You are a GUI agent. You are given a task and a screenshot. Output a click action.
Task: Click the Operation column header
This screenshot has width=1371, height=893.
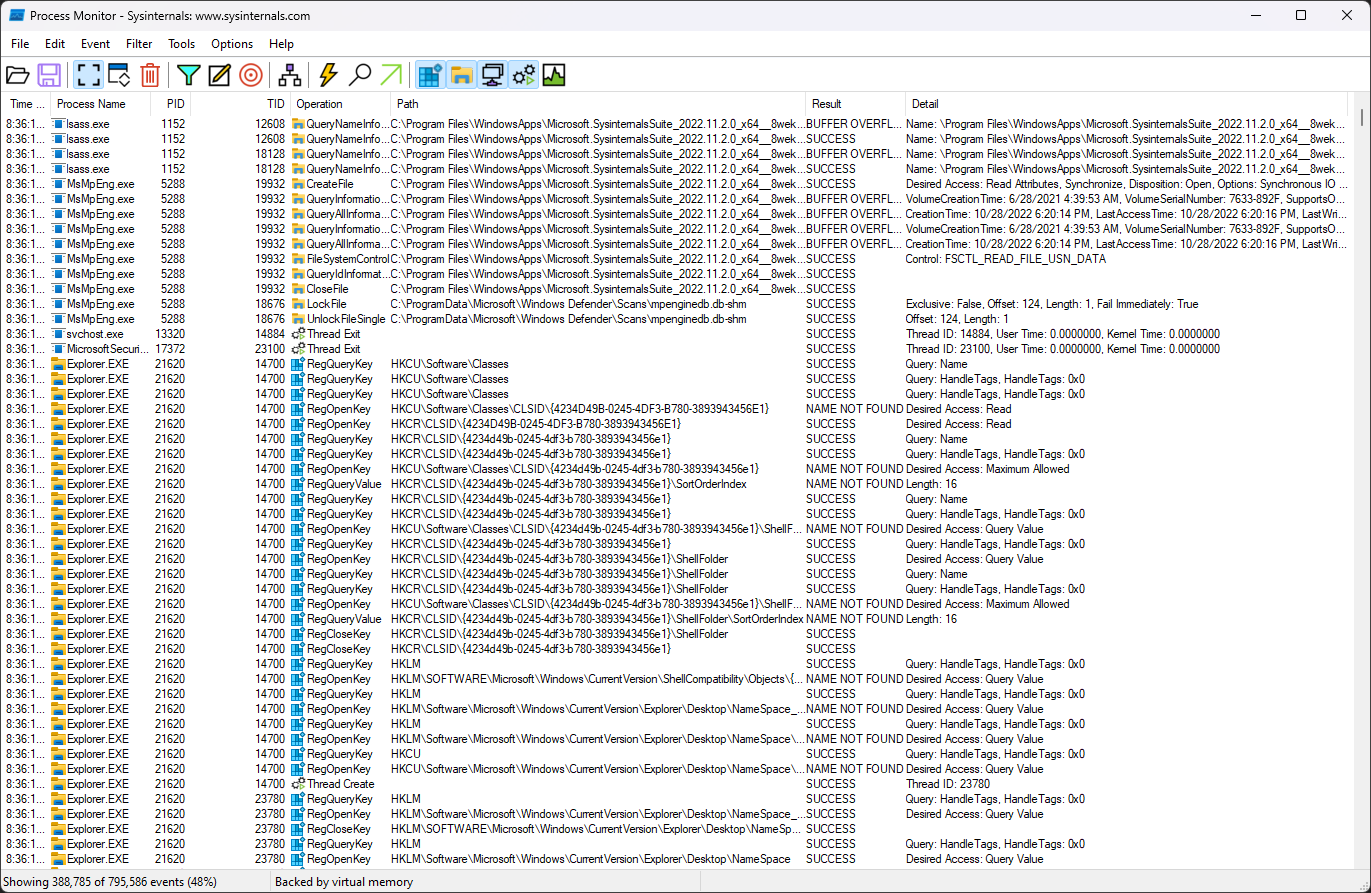click(340, 104)
